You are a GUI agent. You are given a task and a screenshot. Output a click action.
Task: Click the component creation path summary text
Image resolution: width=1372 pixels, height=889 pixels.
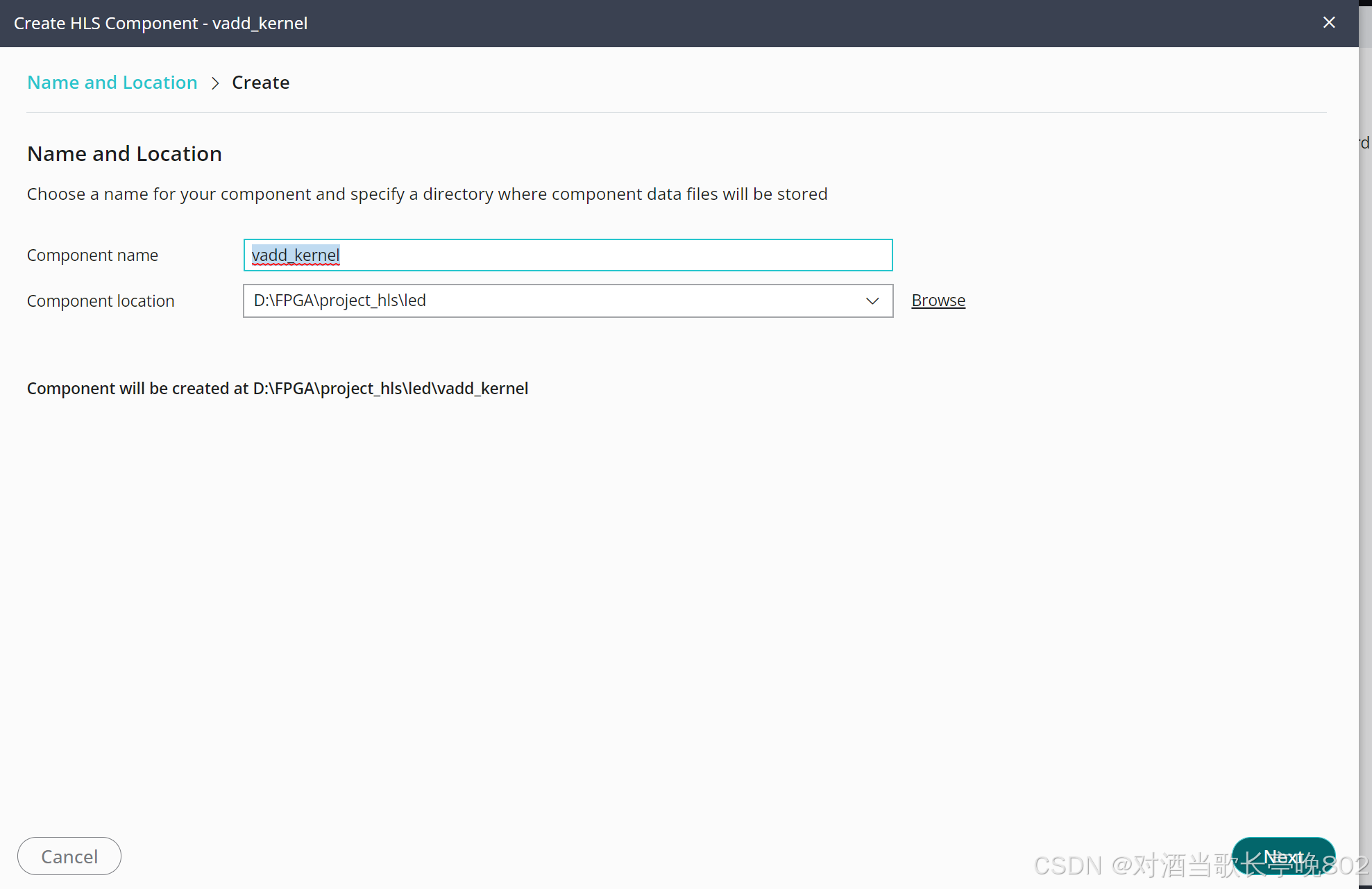[x=278, y=389]
